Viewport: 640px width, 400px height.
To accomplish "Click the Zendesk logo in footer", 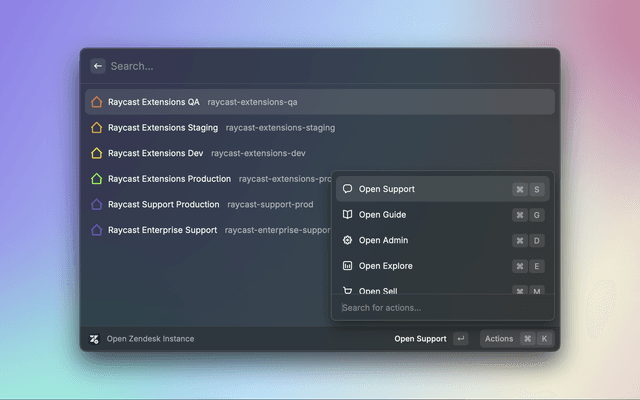I will pyautogui.click(x=94, y=339).
